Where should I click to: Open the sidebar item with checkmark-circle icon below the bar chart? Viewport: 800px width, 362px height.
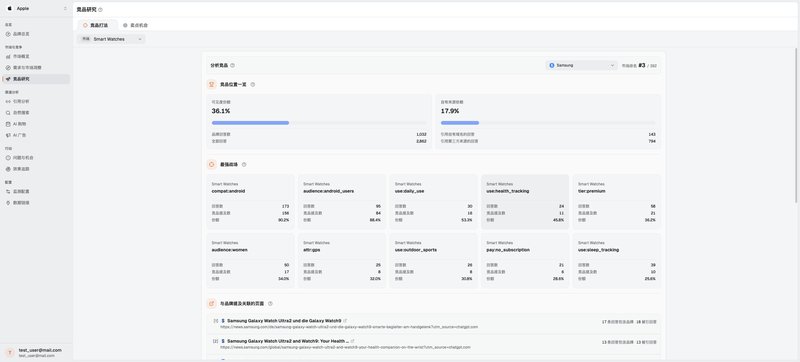pyautogui.click(x=36, y=68)
